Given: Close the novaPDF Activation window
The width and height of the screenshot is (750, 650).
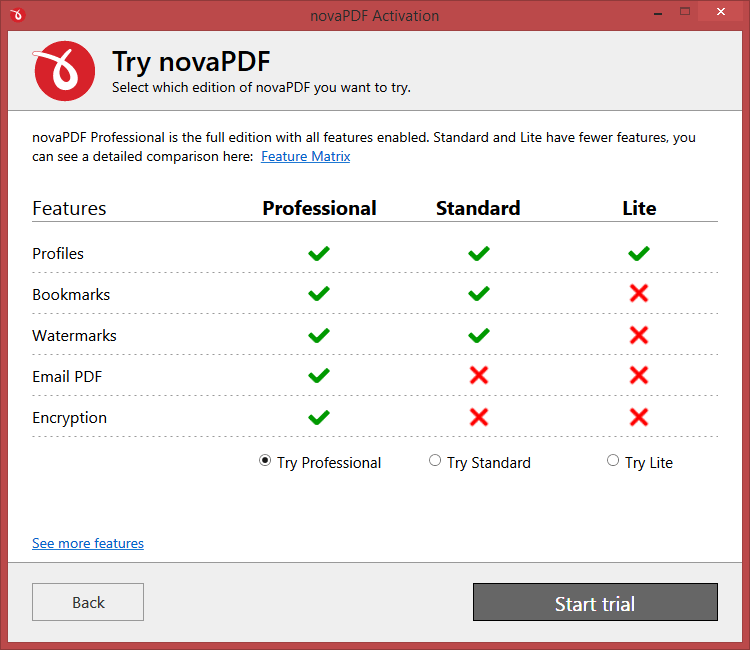Looking at the screenshot, I should click(x=721, y=11).
